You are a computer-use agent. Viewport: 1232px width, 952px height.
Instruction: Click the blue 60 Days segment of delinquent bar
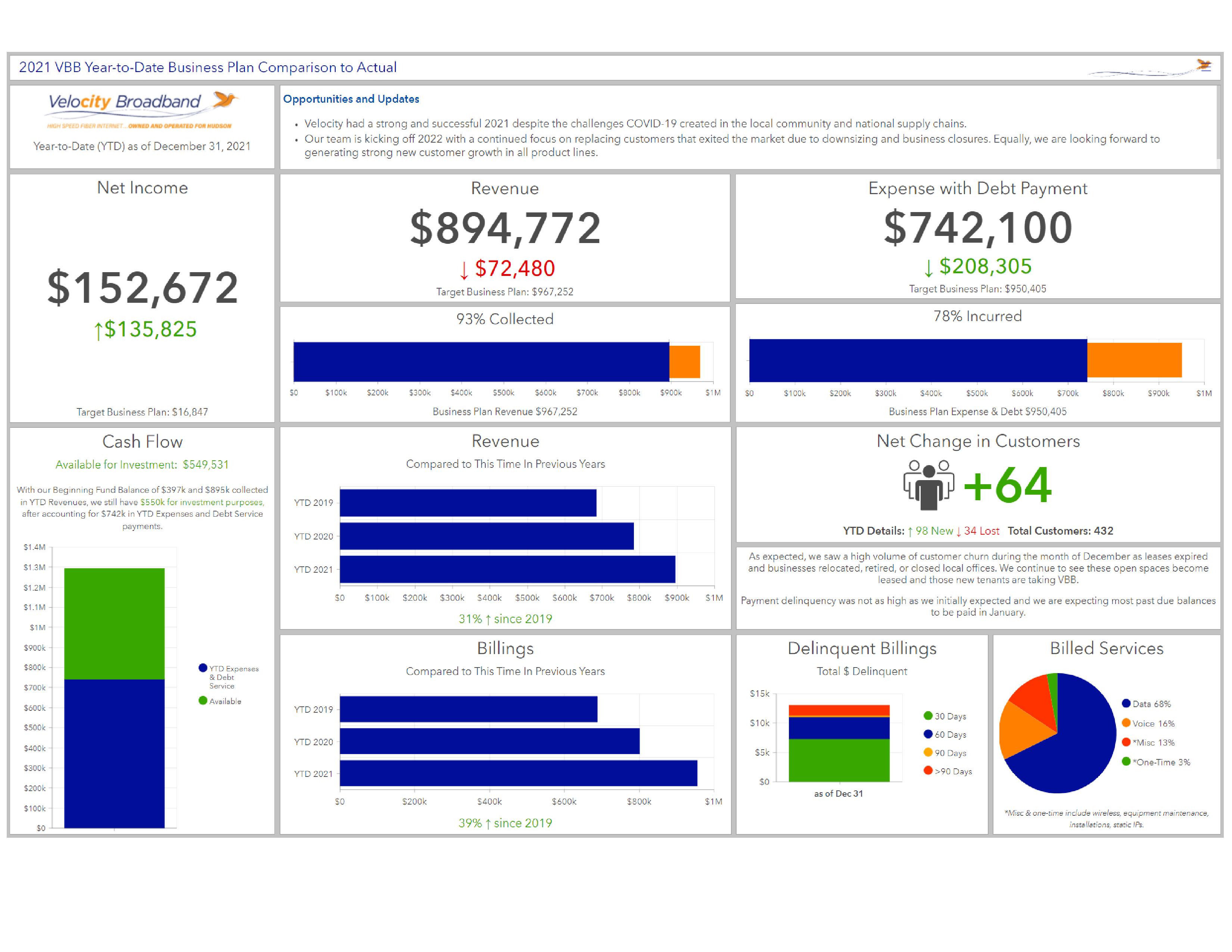(x=839, y=728)
